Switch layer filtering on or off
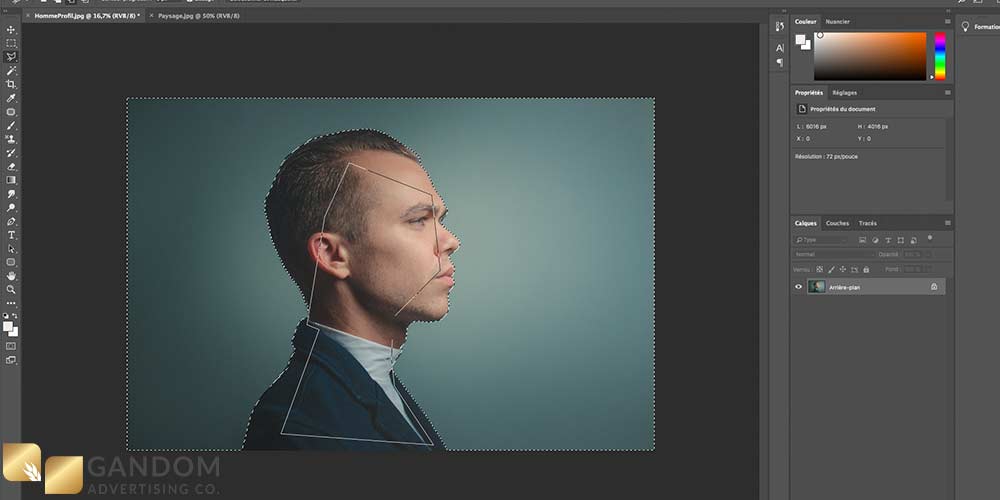 tap(930, 237)
